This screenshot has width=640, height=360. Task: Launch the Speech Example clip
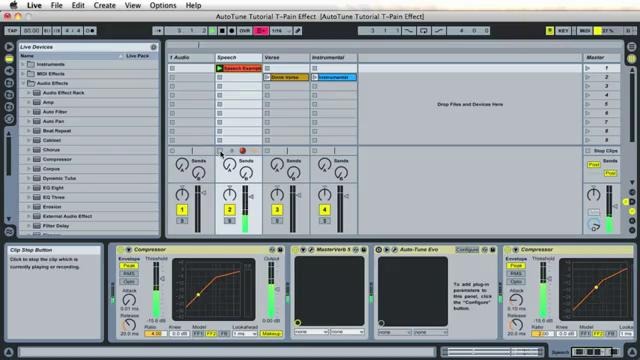[x=220, y=68]
